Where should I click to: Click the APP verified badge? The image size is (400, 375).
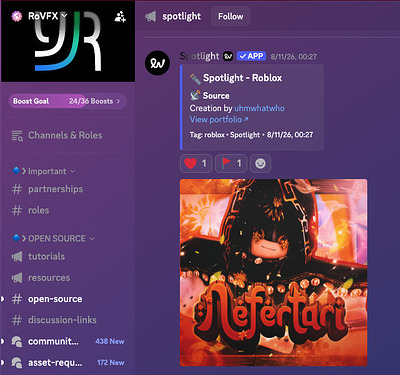tap(251, 56)
